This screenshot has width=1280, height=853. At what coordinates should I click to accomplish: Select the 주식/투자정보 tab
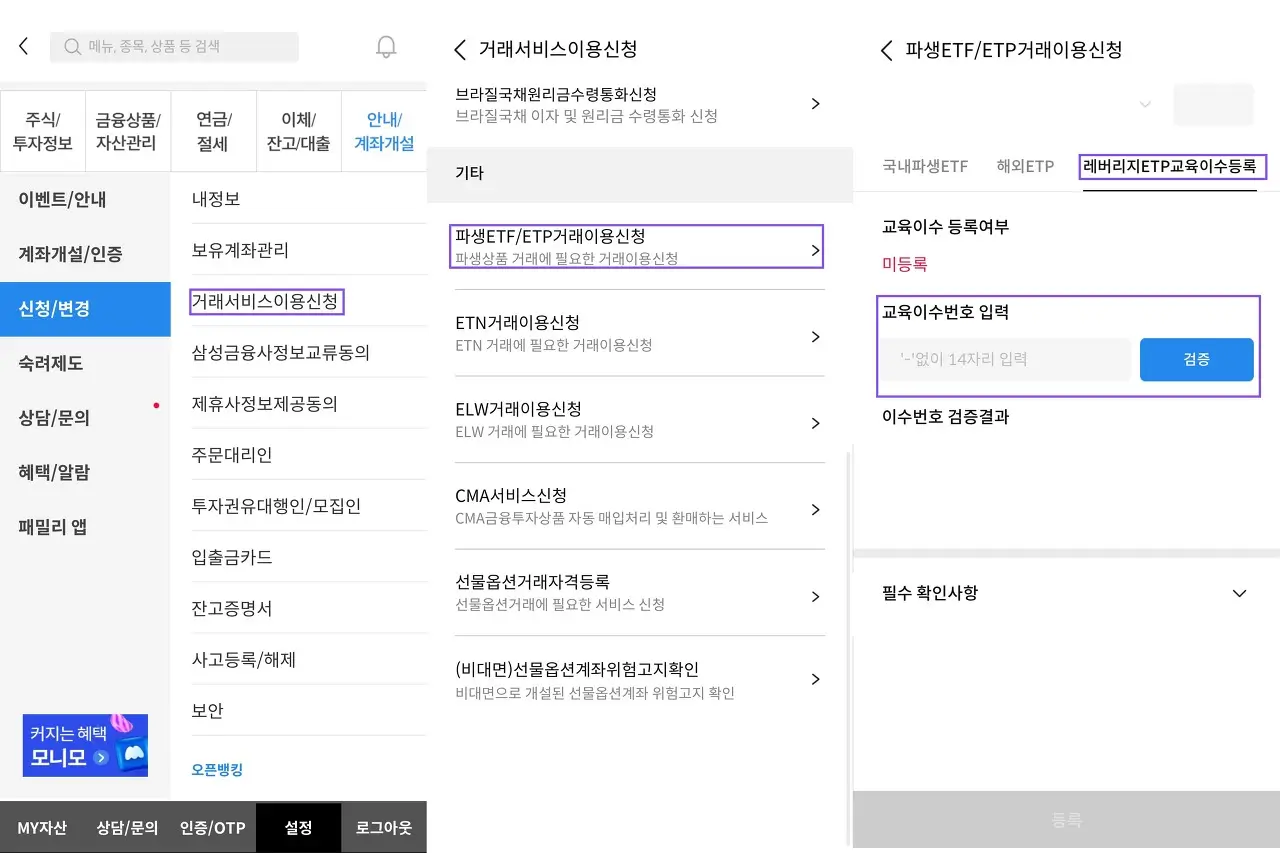click(43, 131)
